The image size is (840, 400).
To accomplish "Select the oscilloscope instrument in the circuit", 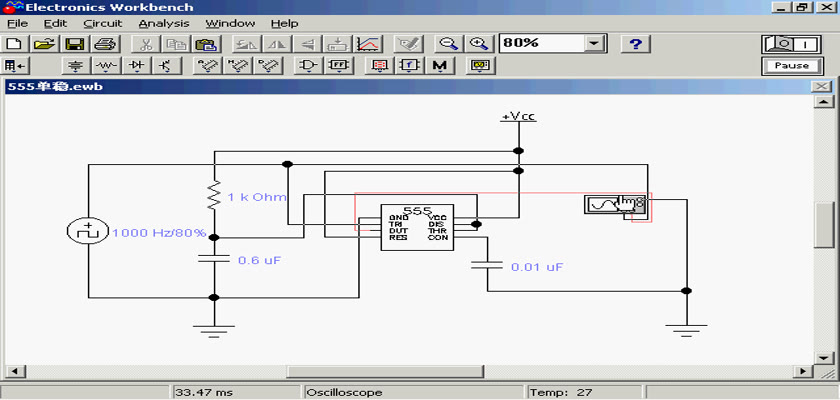I will 616,205.
